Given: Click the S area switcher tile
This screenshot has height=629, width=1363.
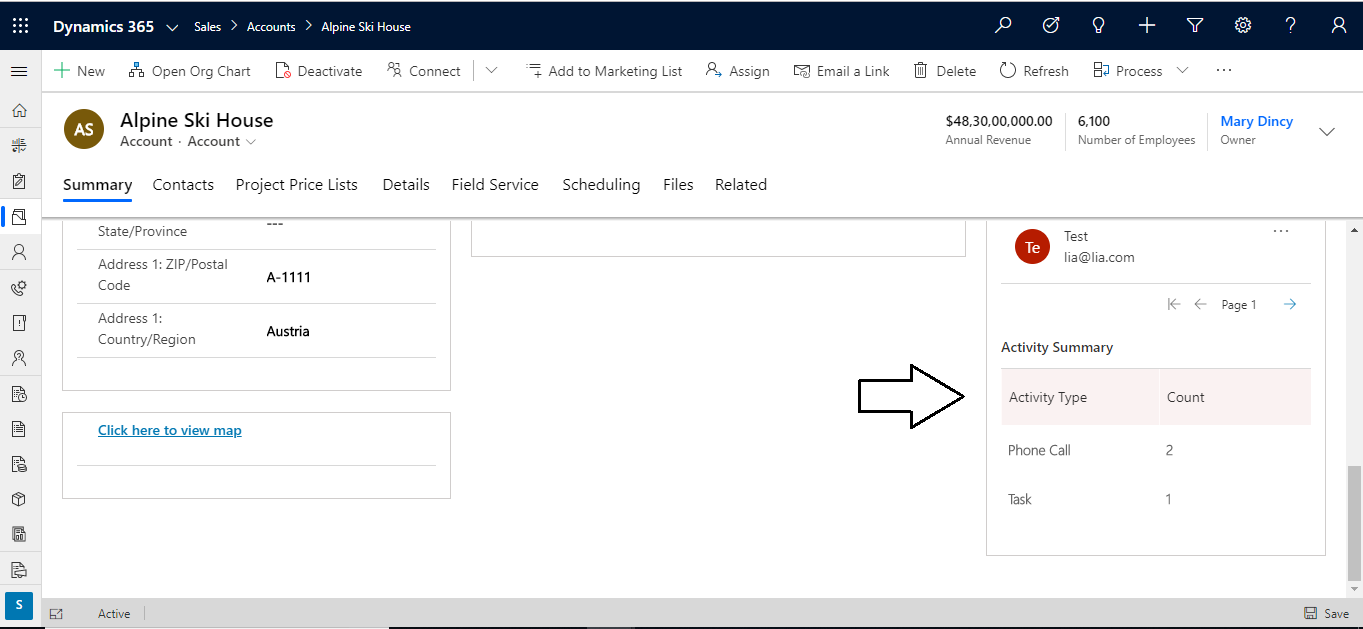Looking at the screenshot, I should [19, 605].
